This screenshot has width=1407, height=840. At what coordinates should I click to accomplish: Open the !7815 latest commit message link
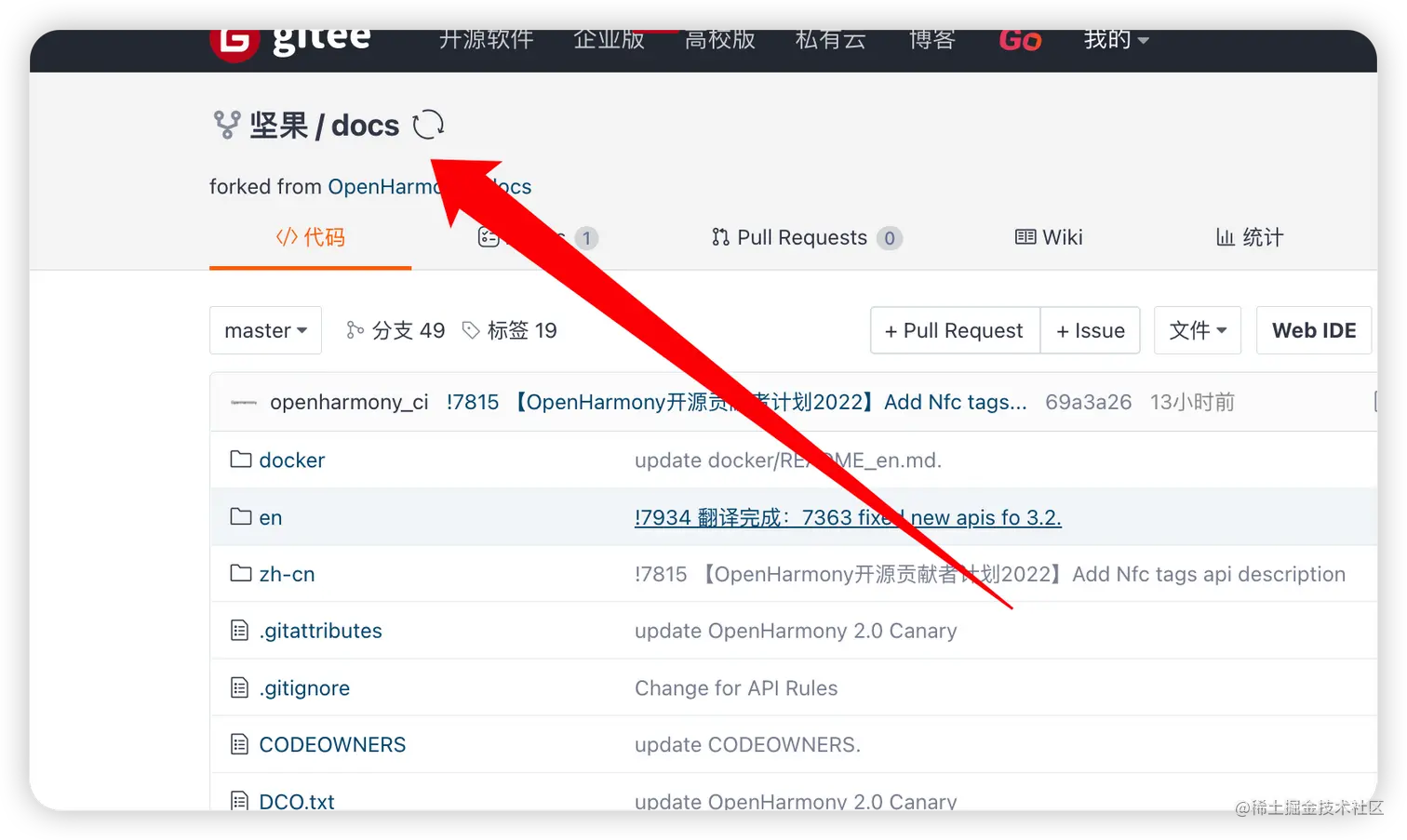point(736,402)
